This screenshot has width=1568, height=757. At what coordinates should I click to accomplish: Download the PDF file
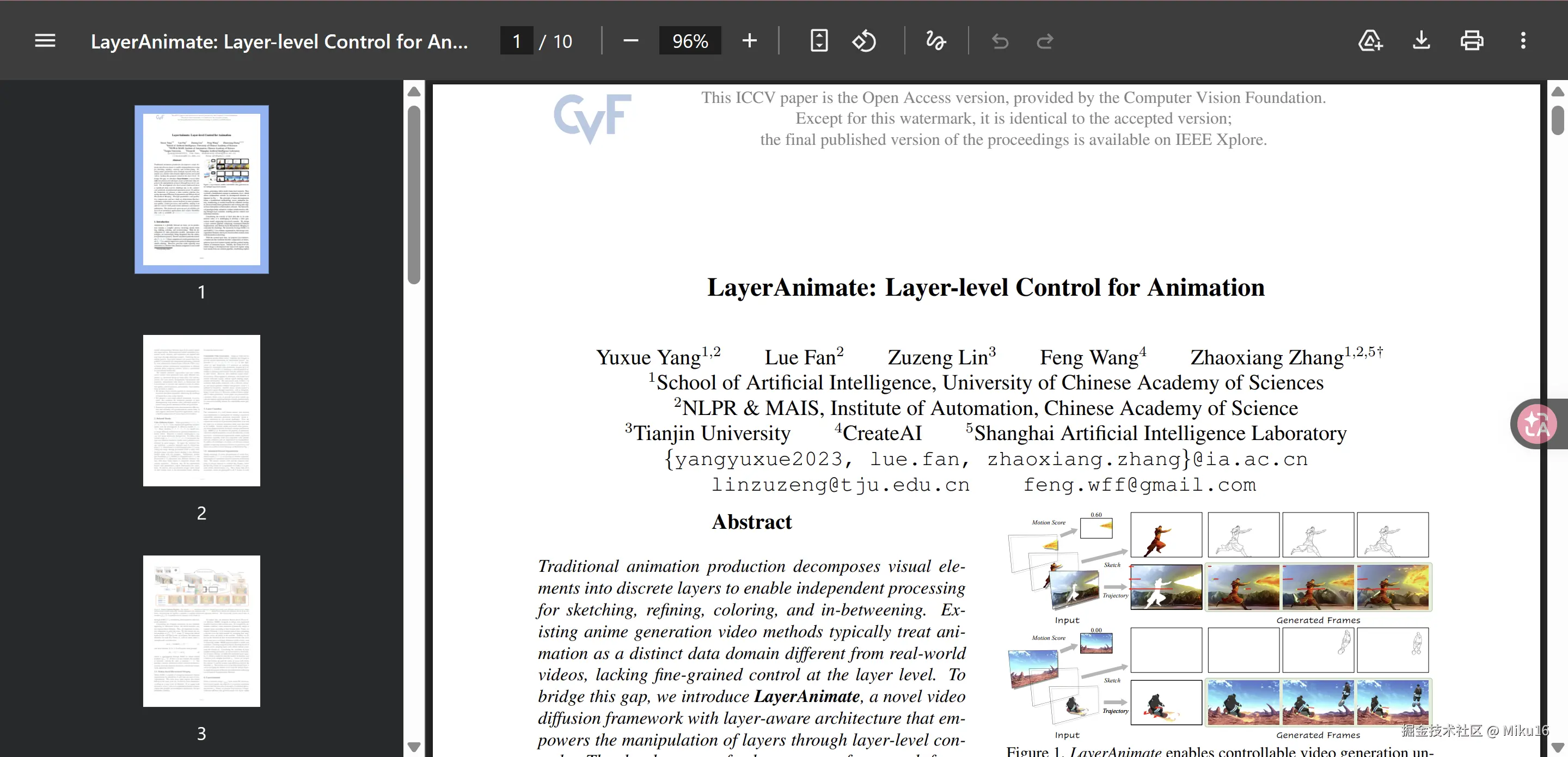pos(1420,41)
